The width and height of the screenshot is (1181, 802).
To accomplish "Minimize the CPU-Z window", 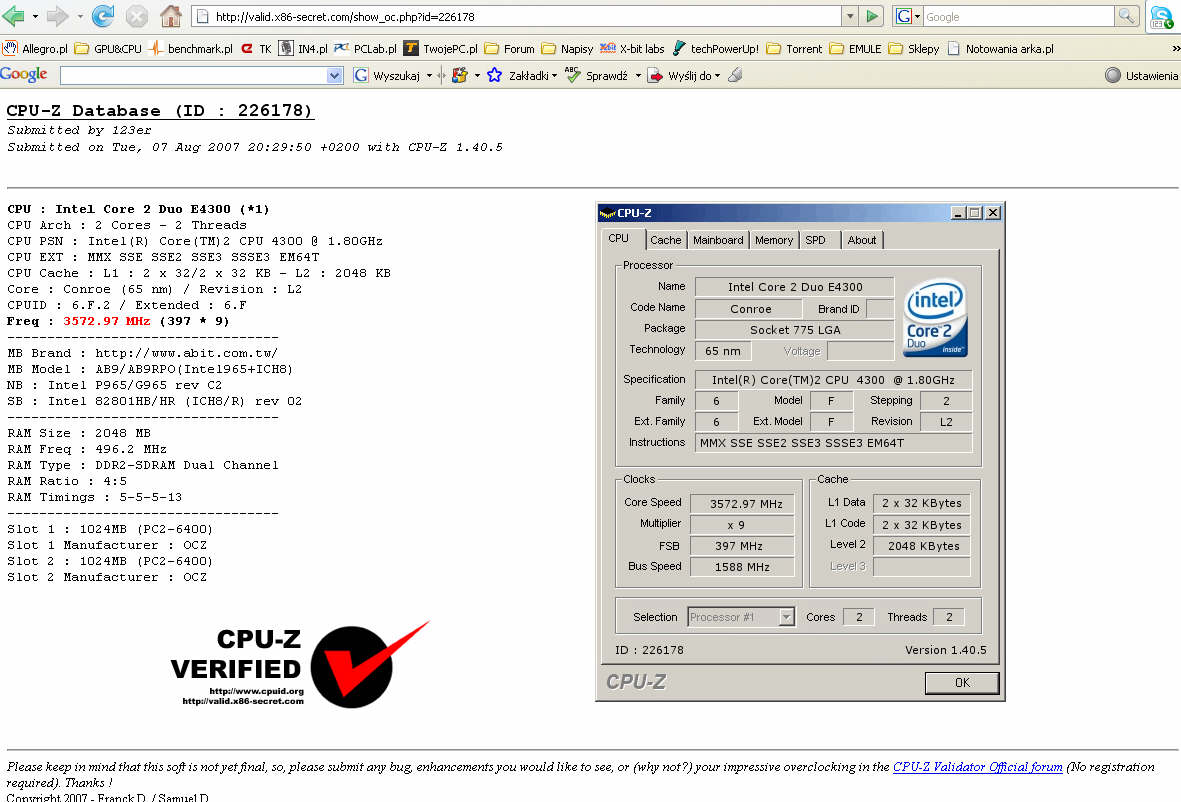I will (957, 213).
